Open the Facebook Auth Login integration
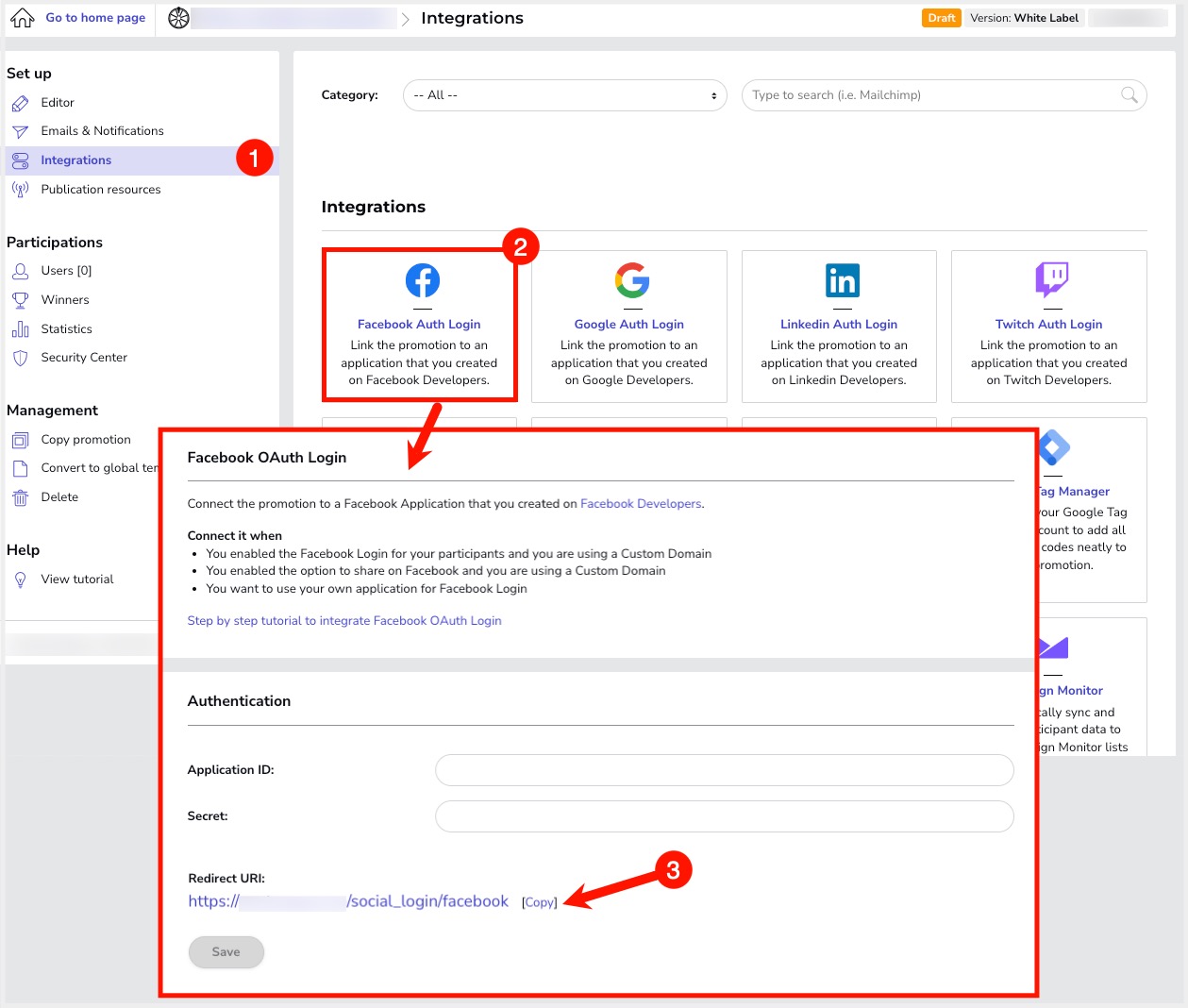 click(419, 325)
